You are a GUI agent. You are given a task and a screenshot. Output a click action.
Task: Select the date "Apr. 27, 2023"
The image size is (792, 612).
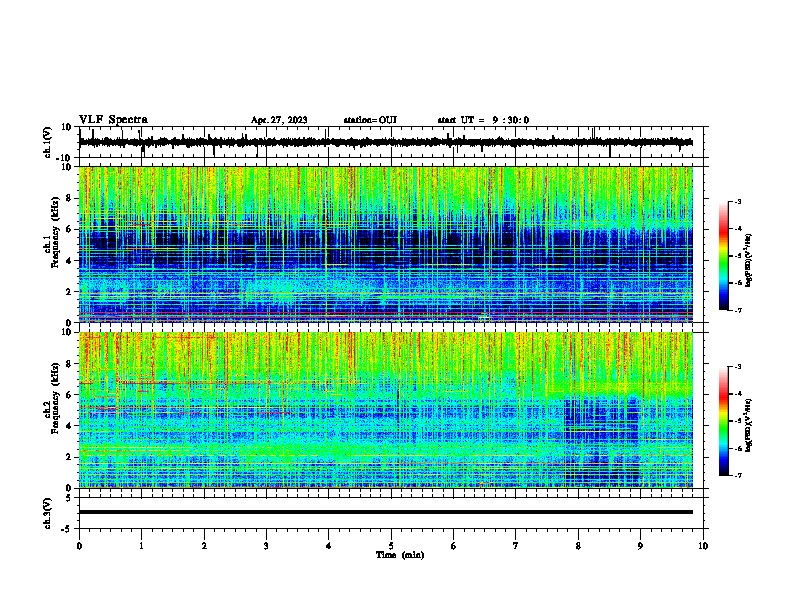tap(279, 120)
